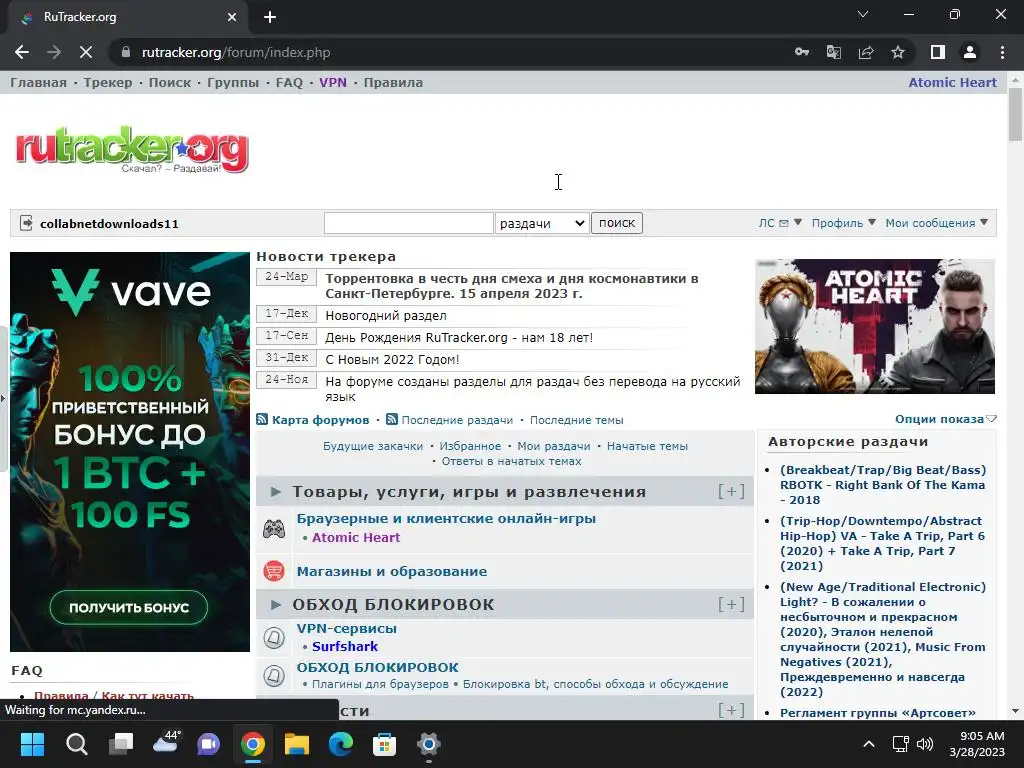
Task: Open VPN in top menu
Action: pos(333,82)
